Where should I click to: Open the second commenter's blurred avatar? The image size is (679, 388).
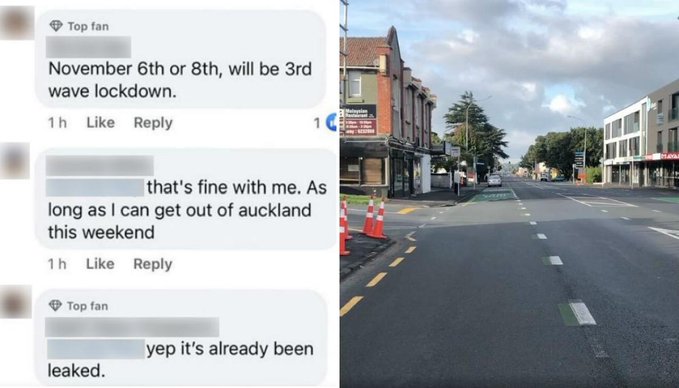click(14, 161)
